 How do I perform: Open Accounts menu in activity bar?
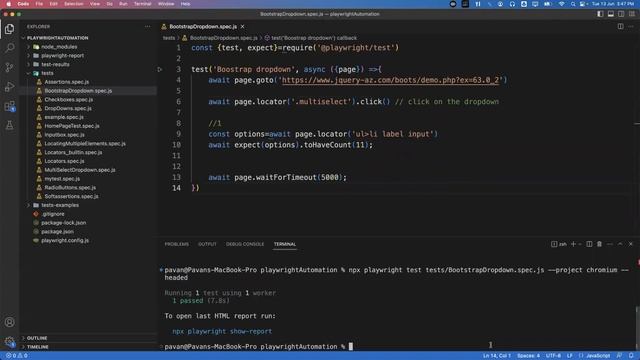[9, 322]
